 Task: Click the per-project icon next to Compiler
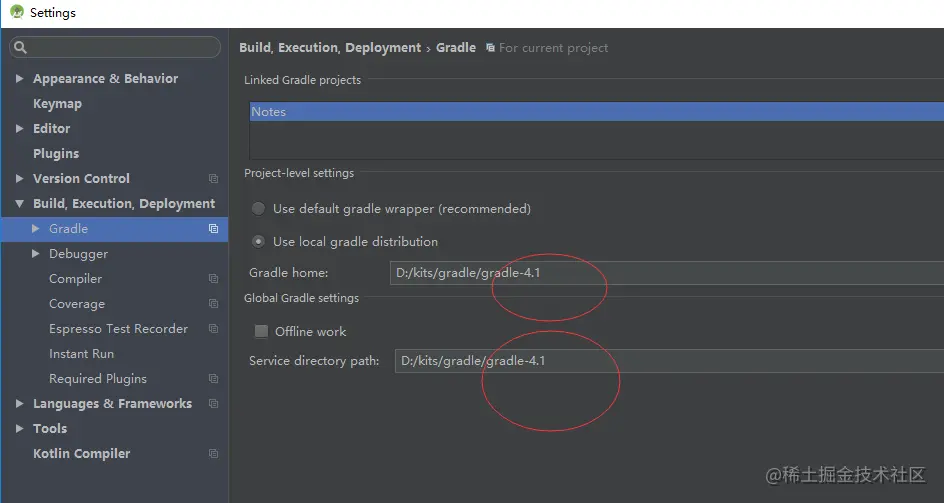pos(213,278)
